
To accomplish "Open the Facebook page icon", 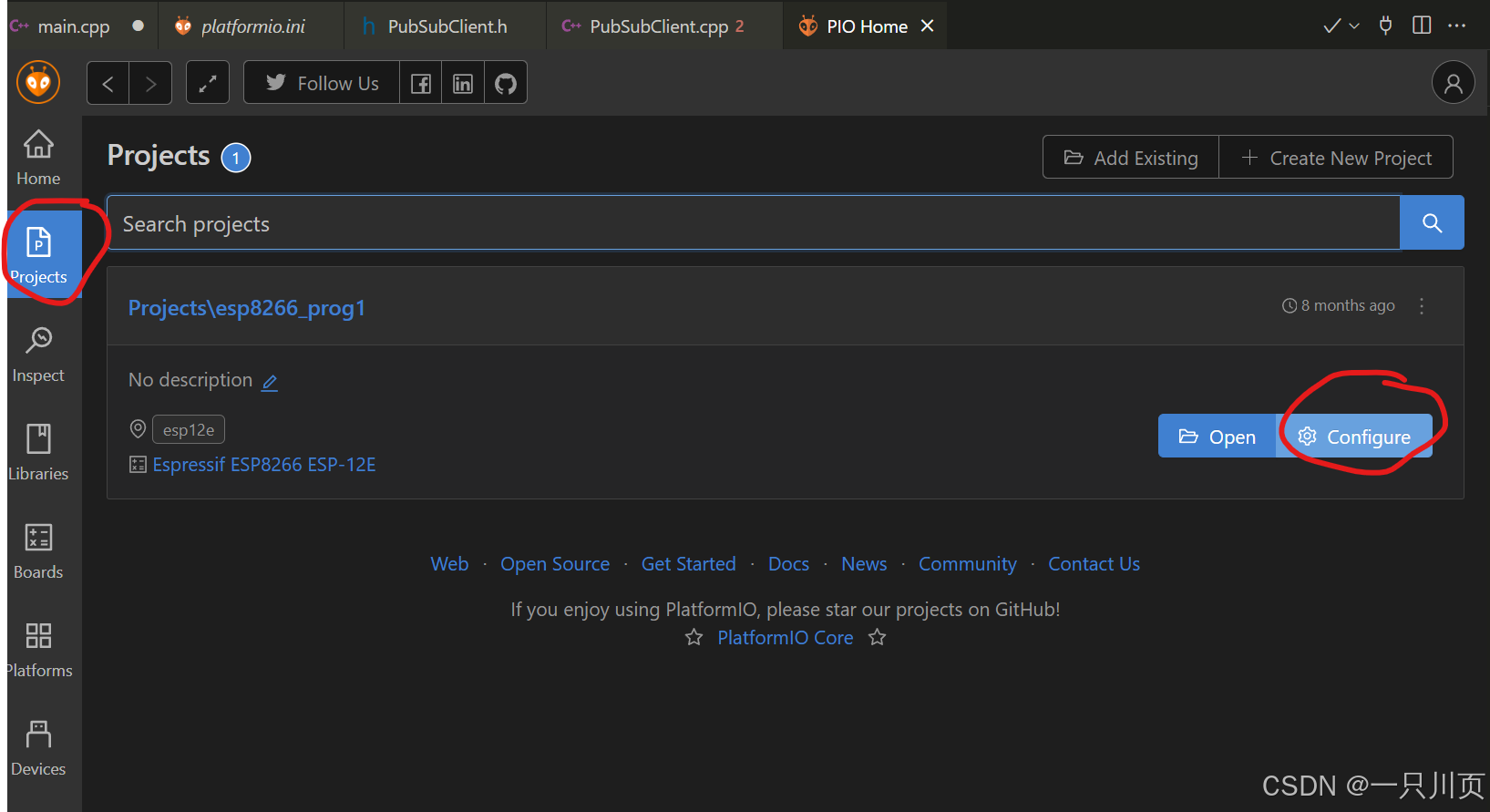I will 421,84.
